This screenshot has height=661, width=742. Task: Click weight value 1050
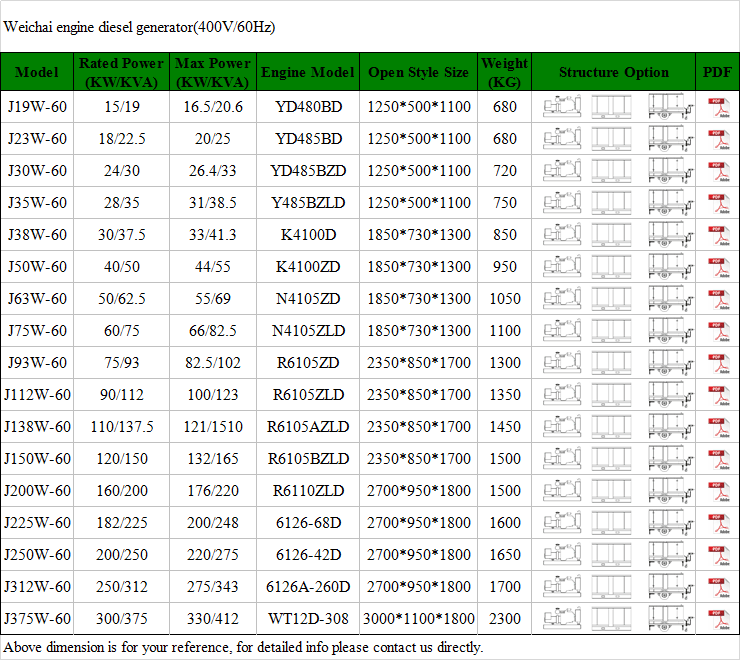click(504, 298)
